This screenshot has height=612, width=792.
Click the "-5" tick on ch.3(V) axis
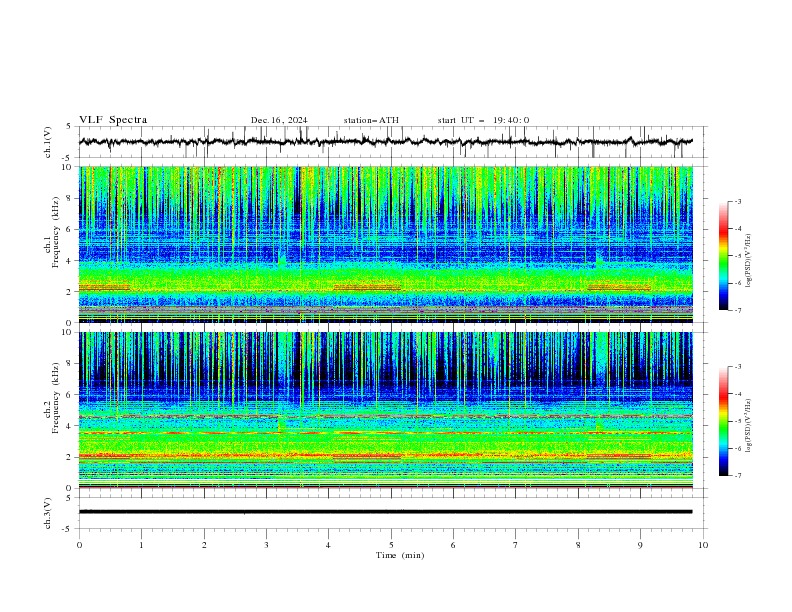point(68,529)
